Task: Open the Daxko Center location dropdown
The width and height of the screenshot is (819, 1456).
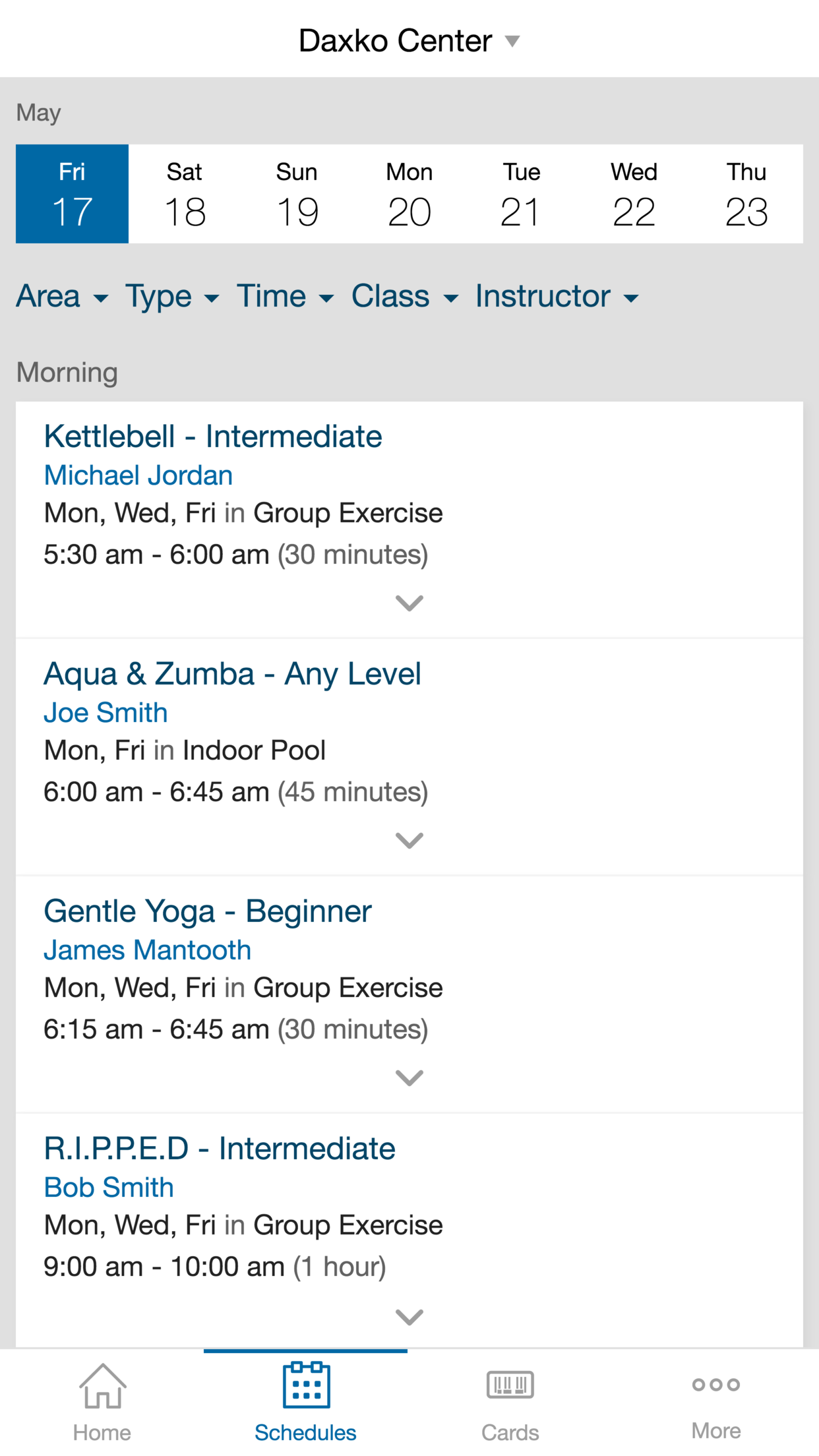Action: coord(409,41)
